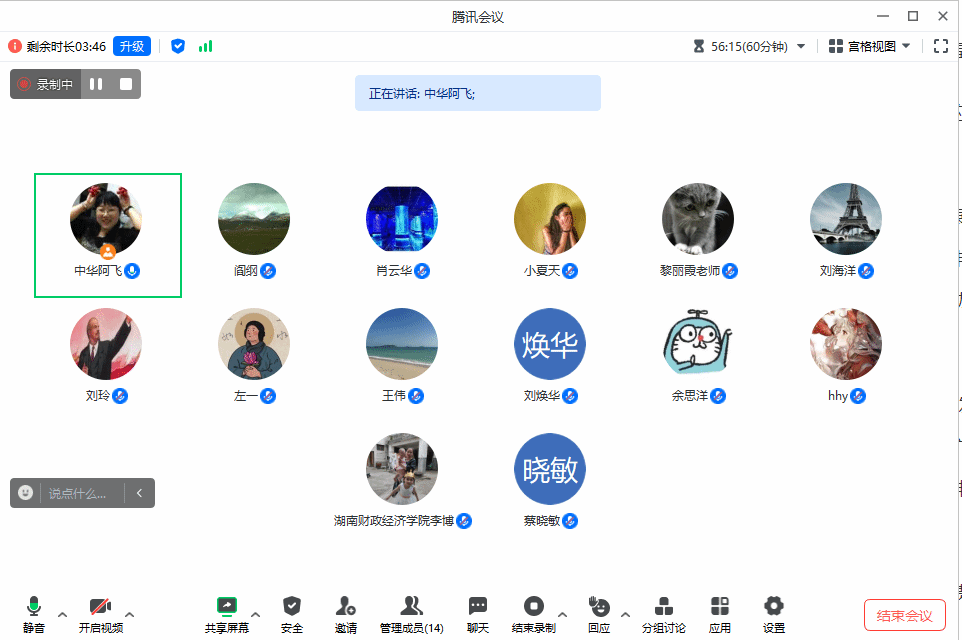The image size is (962, 640).
Task: Toggle 左一 muted microphone icon
Action: pyautogui.click(x=268, y=396)
